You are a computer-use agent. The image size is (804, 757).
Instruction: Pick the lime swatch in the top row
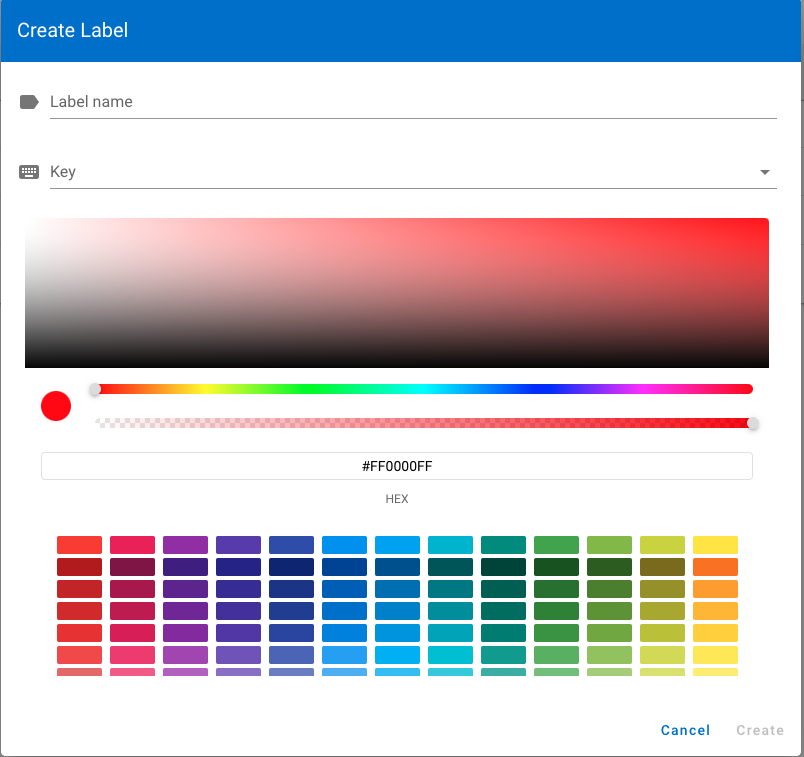(x=662, y=545)
